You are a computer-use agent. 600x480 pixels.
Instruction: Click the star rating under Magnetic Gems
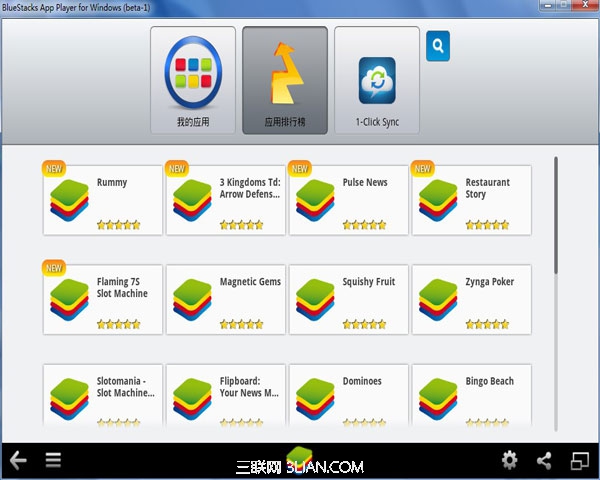241,325
